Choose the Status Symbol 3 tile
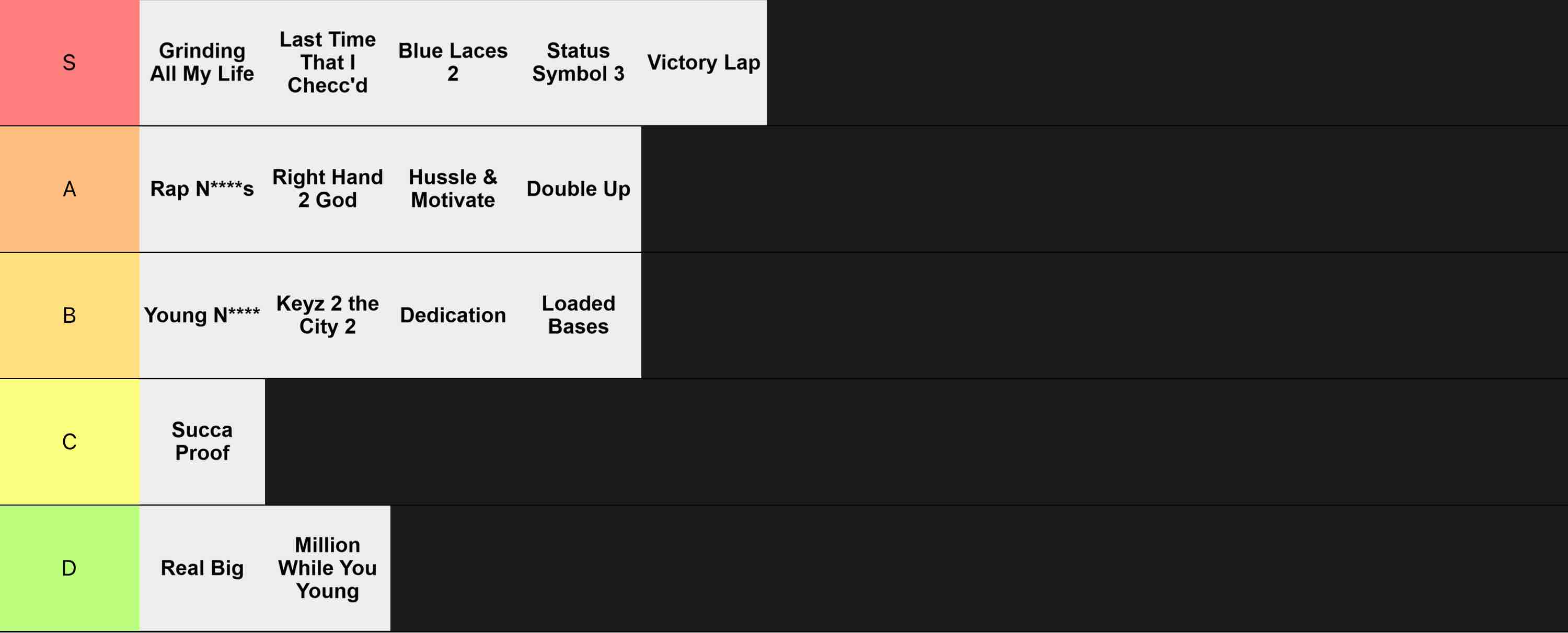1568x633 pixels. click(x=578, y=63)
